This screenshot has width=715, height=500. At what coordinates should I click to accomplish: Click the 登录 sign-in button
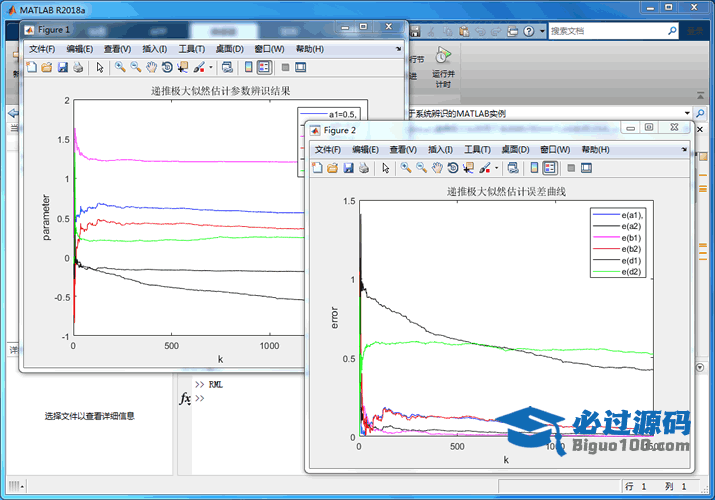coord(698,31)
